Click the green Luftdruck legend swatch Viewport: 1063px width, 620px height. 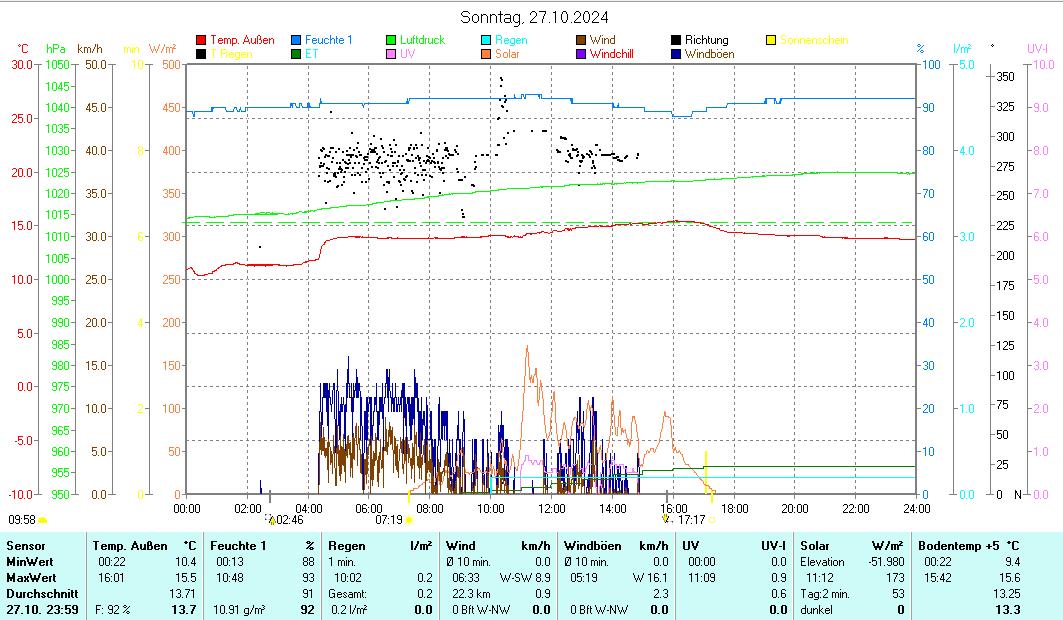point(391,40)
